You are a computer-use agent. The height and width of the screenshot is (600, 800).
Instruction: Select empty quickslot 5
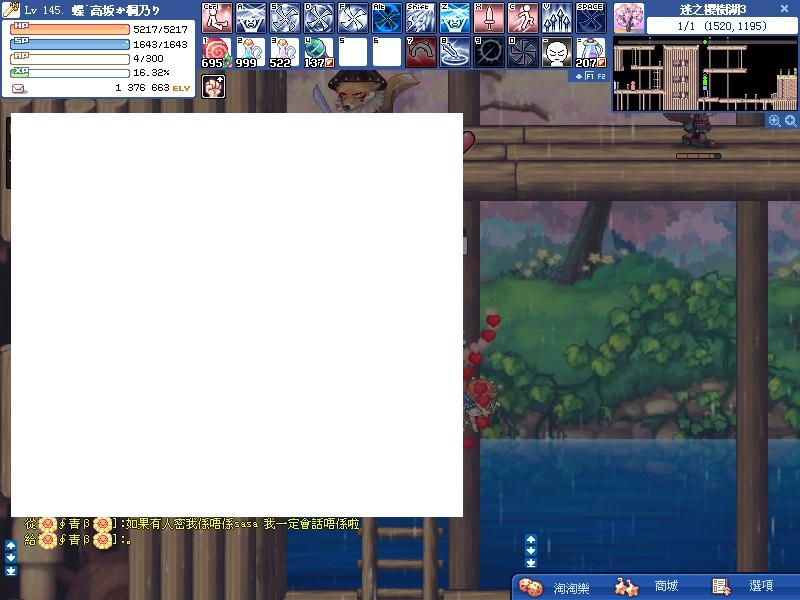tap(353, 52)
